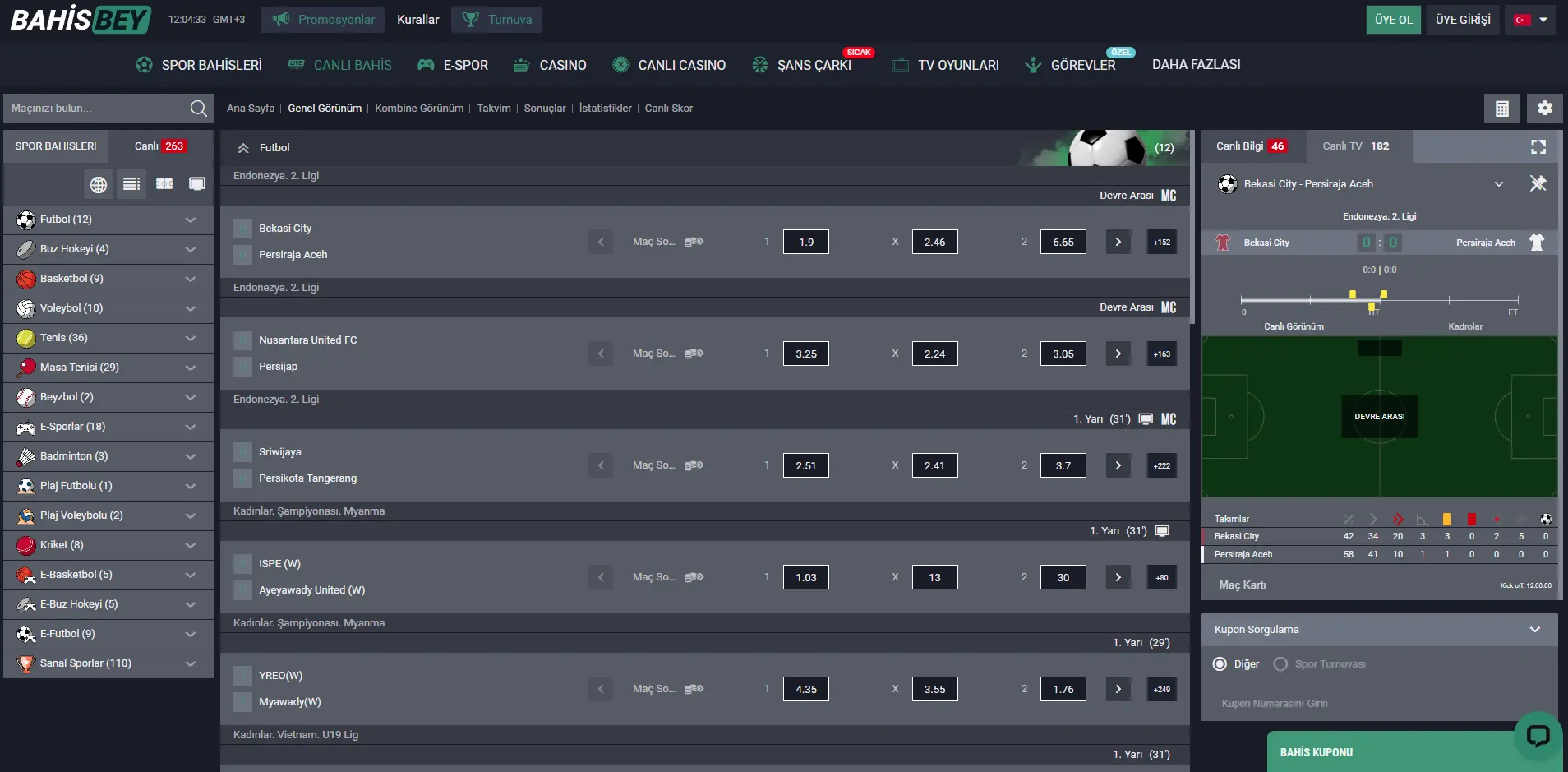This screenshot has width=1568, height=772.
Task: Select the Diğer radio option
Action: (1220, 664)
